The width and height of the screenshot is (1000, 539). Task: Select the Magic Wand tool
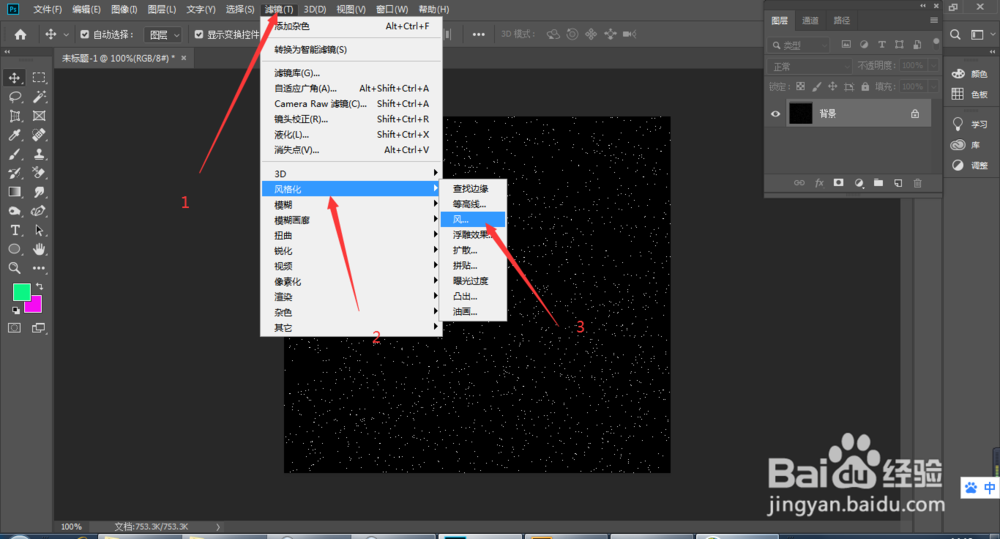39,97
